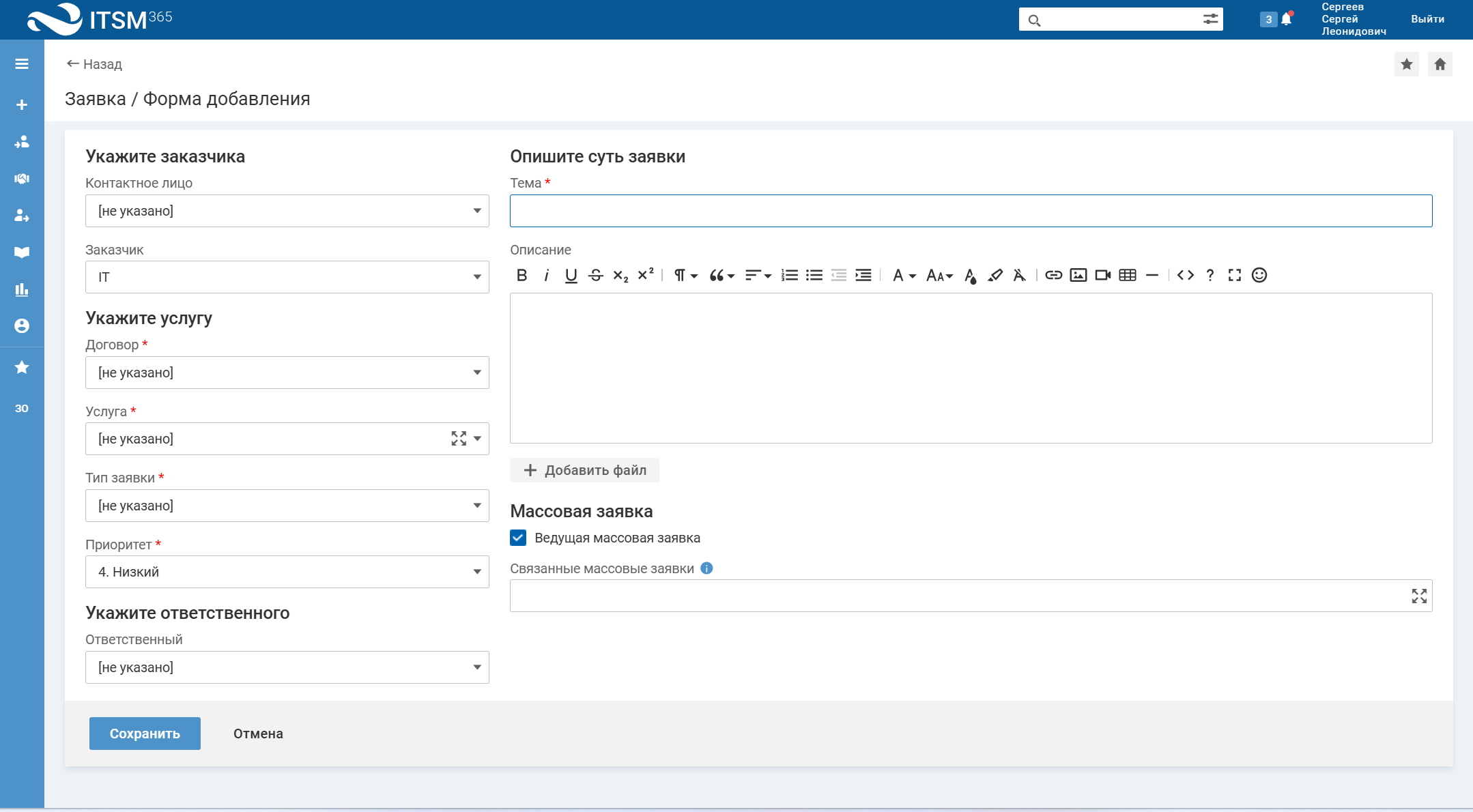Open the Договор dropdown
This screenshot has width=1473, height=812.
point(287,373)
